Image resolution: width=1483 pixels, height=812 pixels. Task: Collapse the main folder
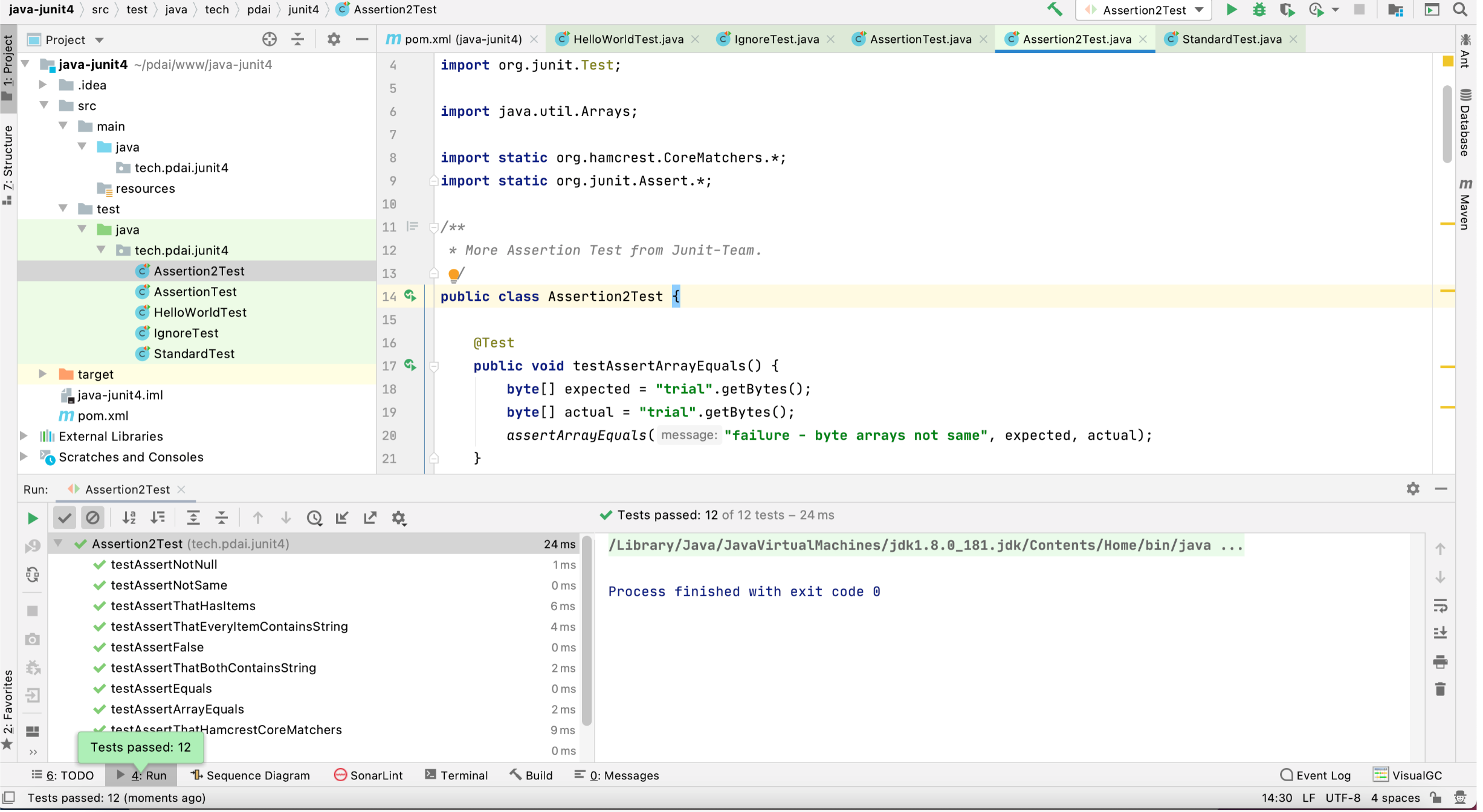tap(63, 126)
